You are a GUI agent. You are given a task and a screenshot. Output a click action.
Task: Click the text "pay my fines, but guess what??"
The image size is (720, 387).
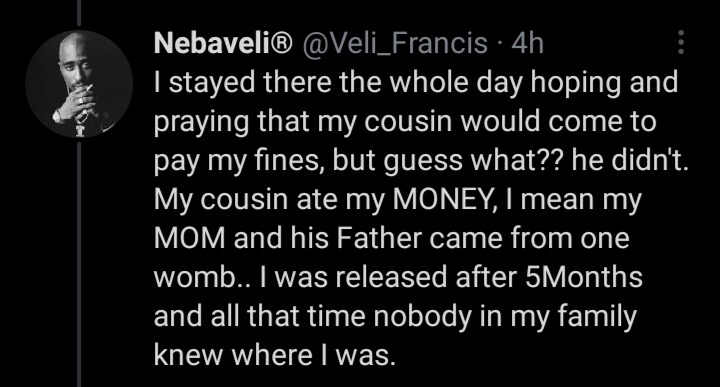click(359, 162)
